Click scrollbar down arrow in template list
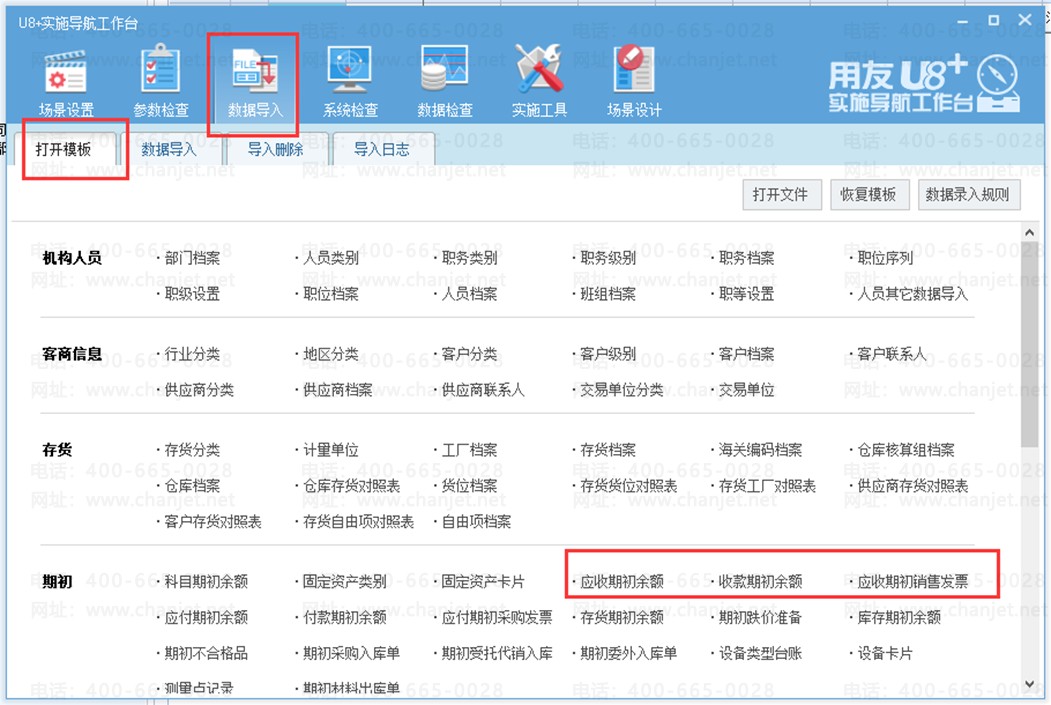Viewport: 1051px width, 705px height. click(1030, 684)
